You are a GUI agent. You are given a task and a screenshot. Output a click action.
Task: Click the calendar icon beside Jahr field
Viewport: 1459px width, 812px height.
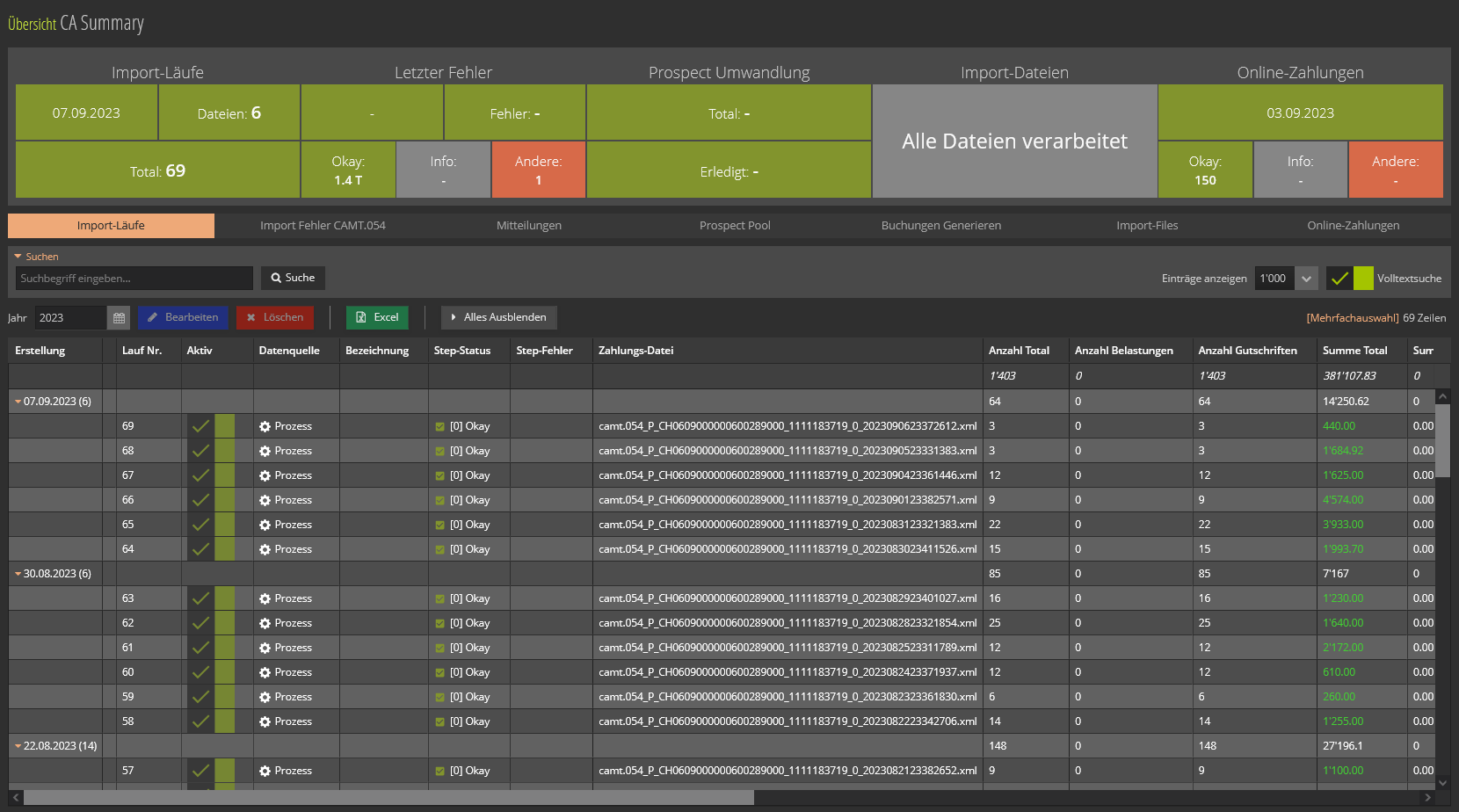119,318
